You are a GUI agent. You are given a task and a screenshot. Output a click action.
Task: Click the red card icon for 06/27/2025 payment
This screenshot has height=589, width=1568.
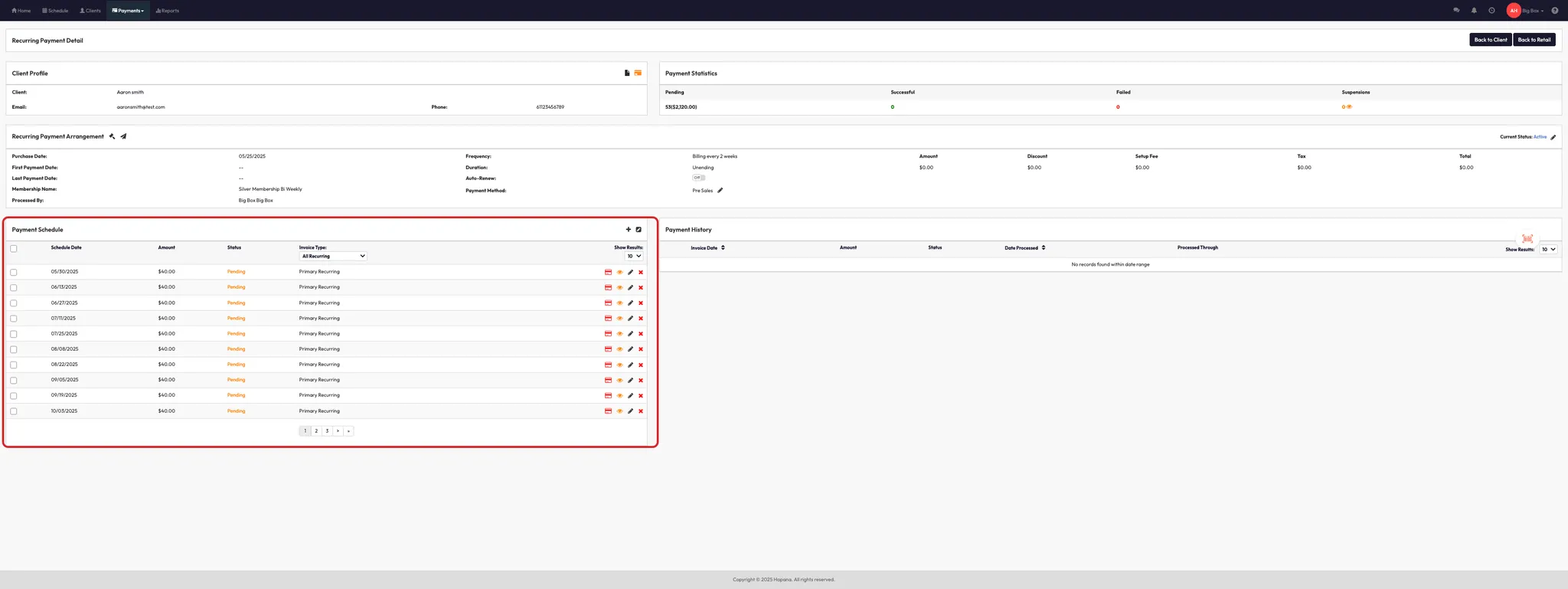(608, 303)
